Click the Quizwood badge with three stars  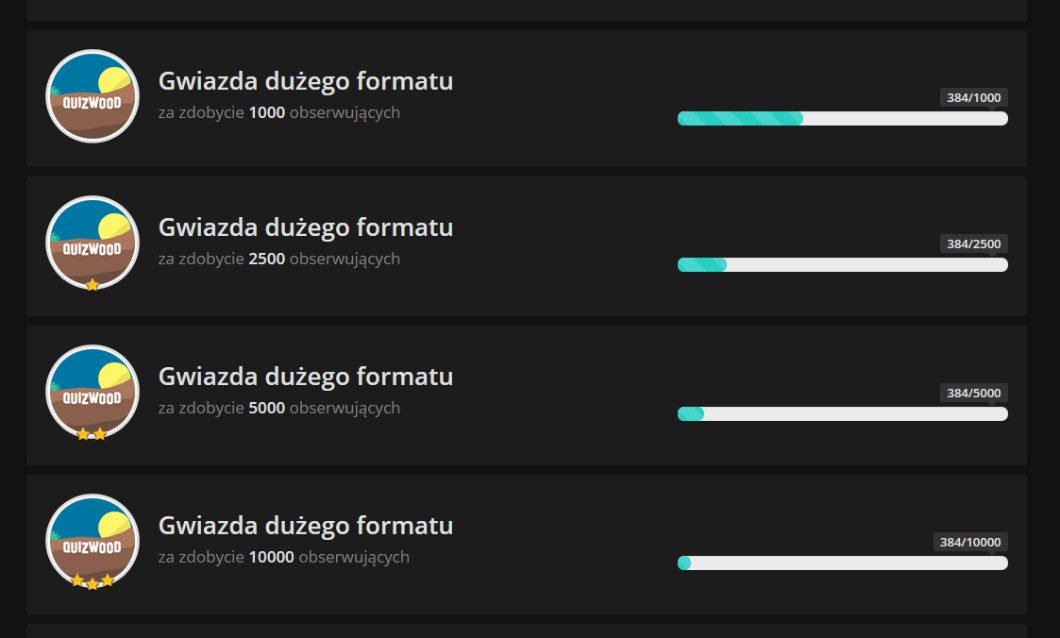tap(92, 541)
